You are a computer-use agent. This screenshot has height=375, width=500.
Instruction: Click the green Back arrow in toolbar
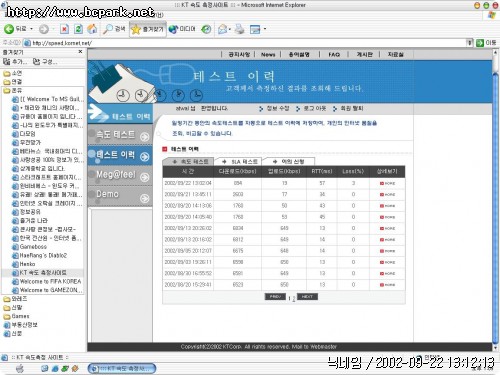coord(9,29)
